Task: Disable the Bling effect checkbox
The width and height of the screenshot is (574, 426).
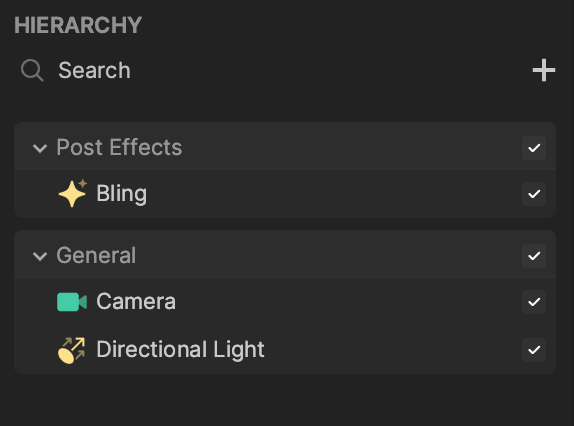Action: tap(534, 194)
